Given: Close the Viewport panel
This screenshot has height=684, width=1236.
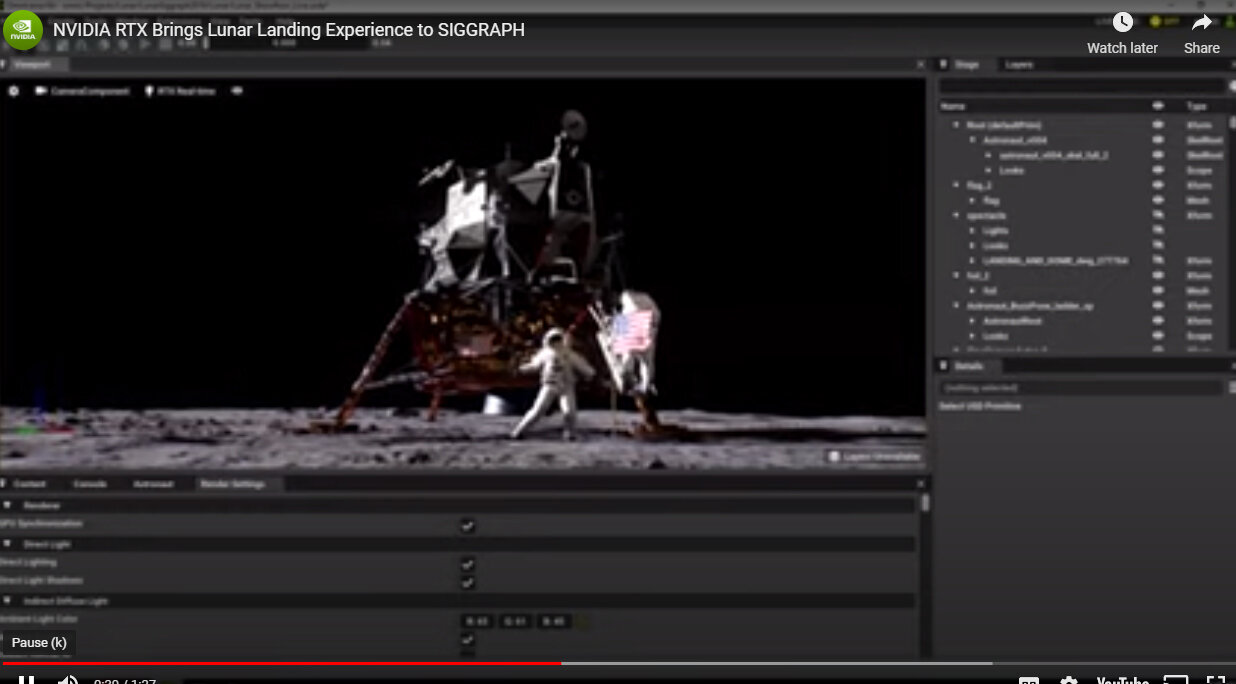Looking at the screenshot, I should point(921,64).
